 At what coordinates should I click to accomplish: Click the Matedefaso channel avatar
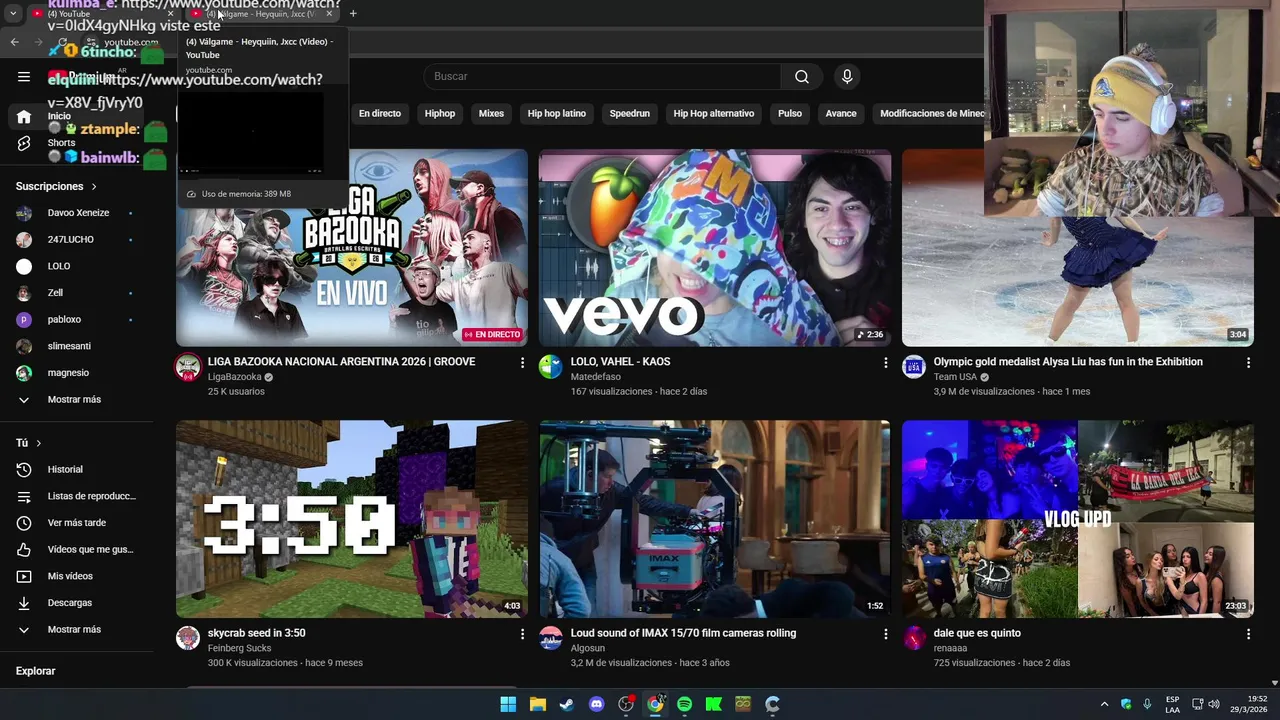click(x=551, y=367)
